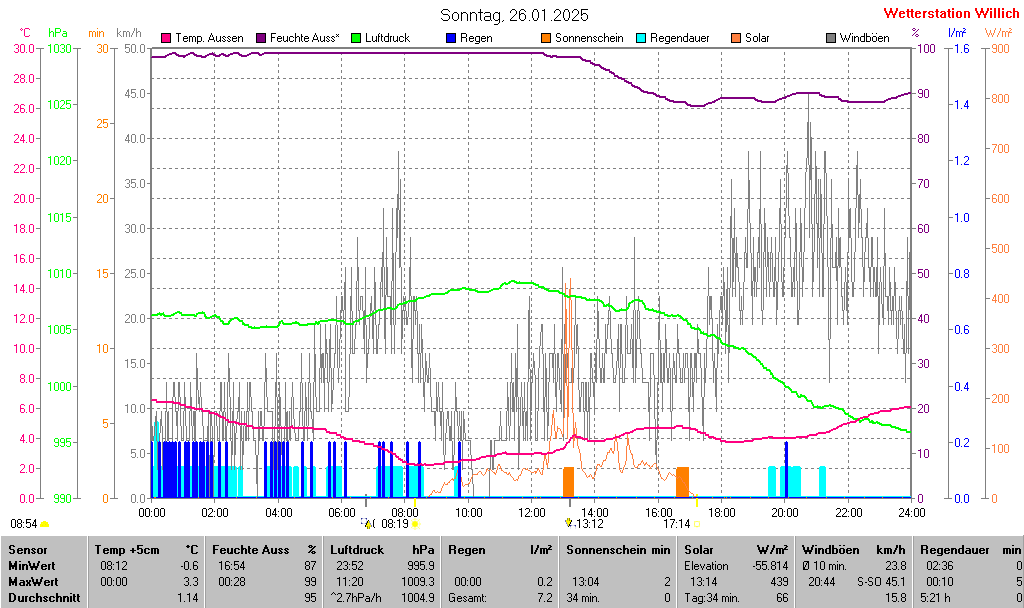1024x608 pixels.
Task: Click the 'Sonnenschein' legend label
Action: [589, 38]
